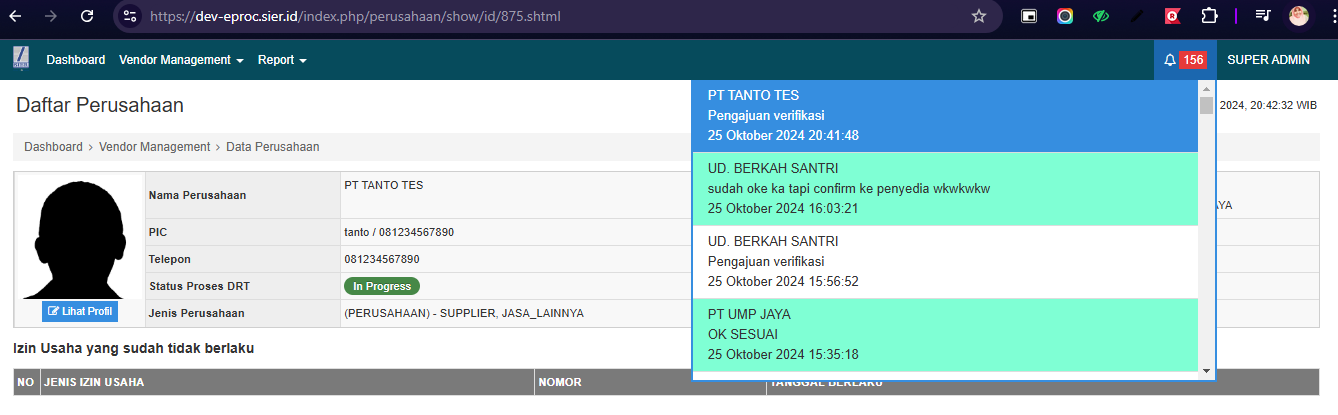
Task: Open the browser profile avatar
Action: coord(1299,16)
